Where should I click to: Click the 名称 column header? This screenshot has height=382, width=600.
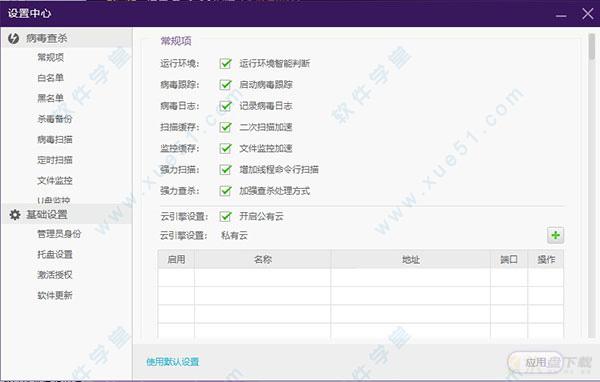click(x=262, y=259)
